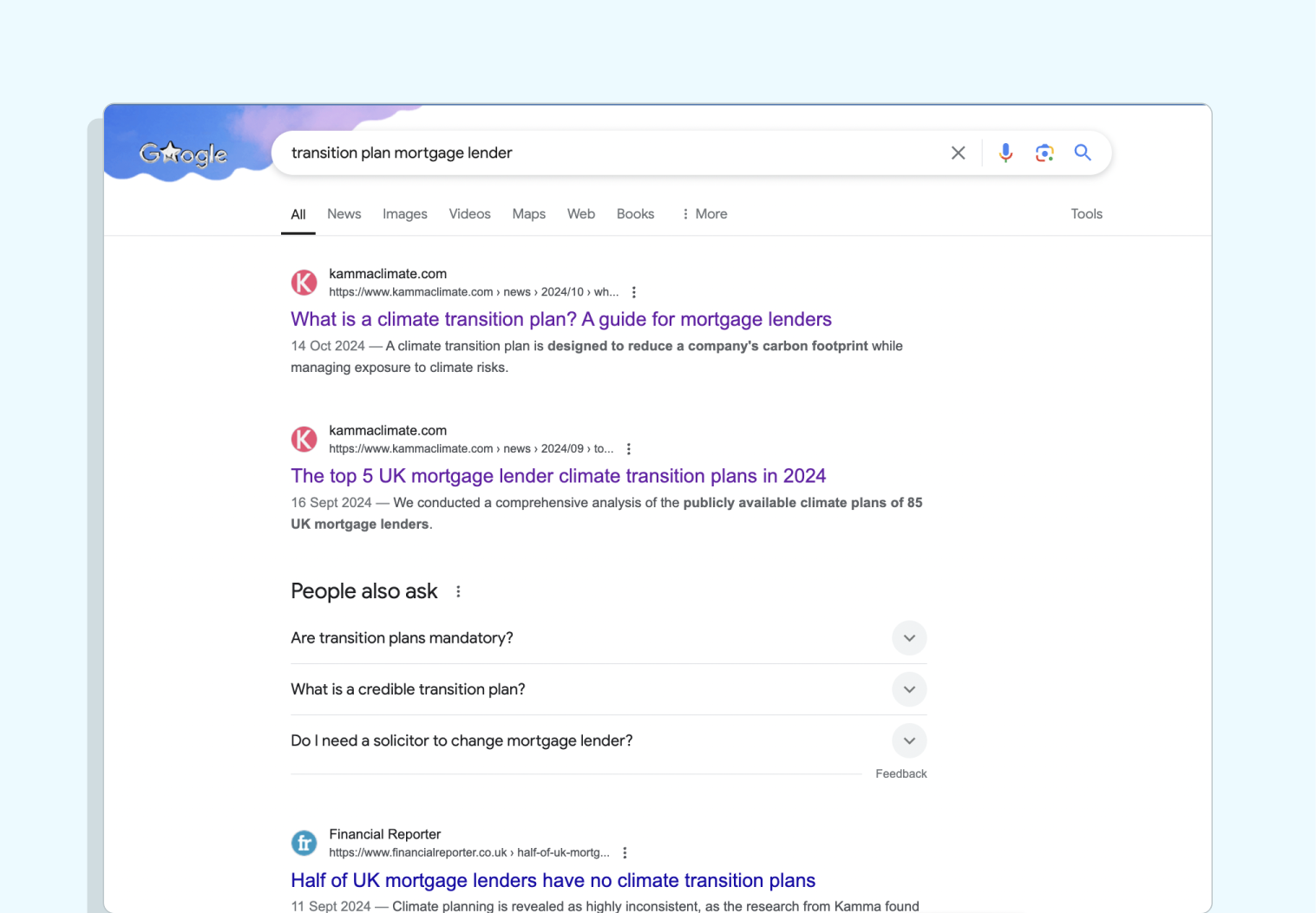Click the Google doodle logo
Image resolution: width=1316 pixels, height=913 pixels.
point(184,154)
